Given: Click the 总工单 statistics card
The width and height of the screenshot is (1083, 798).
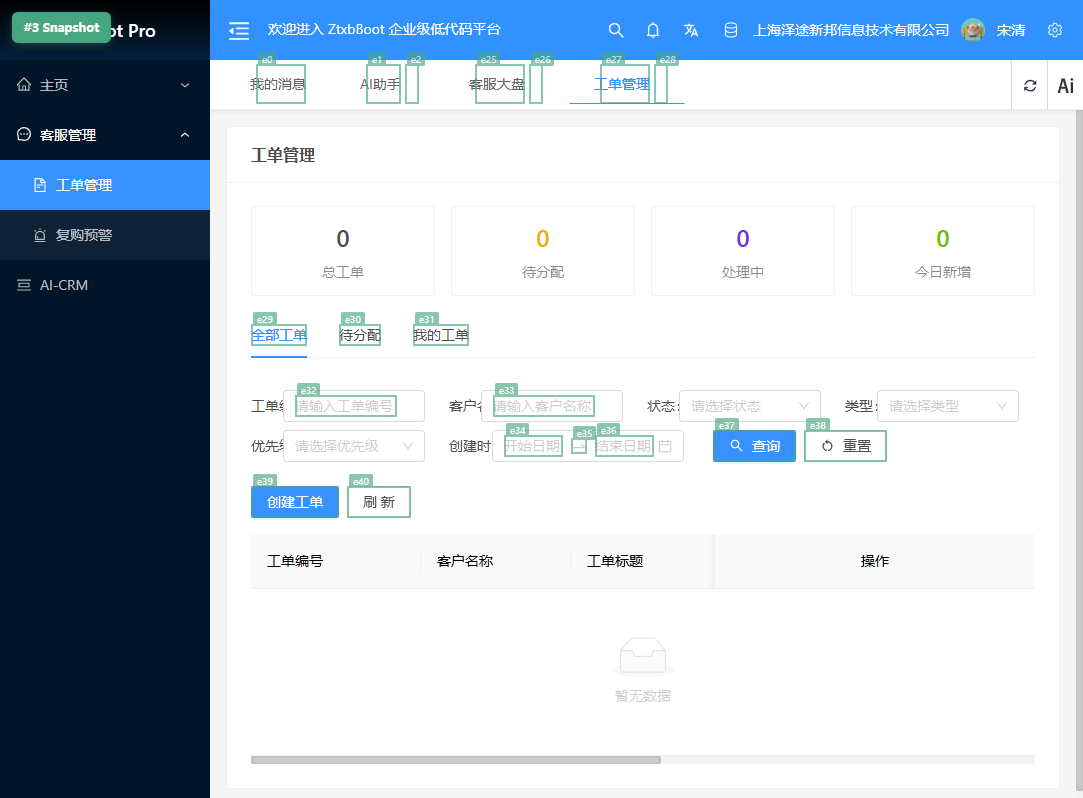Looking at the screenshot, I should point(343,251).
